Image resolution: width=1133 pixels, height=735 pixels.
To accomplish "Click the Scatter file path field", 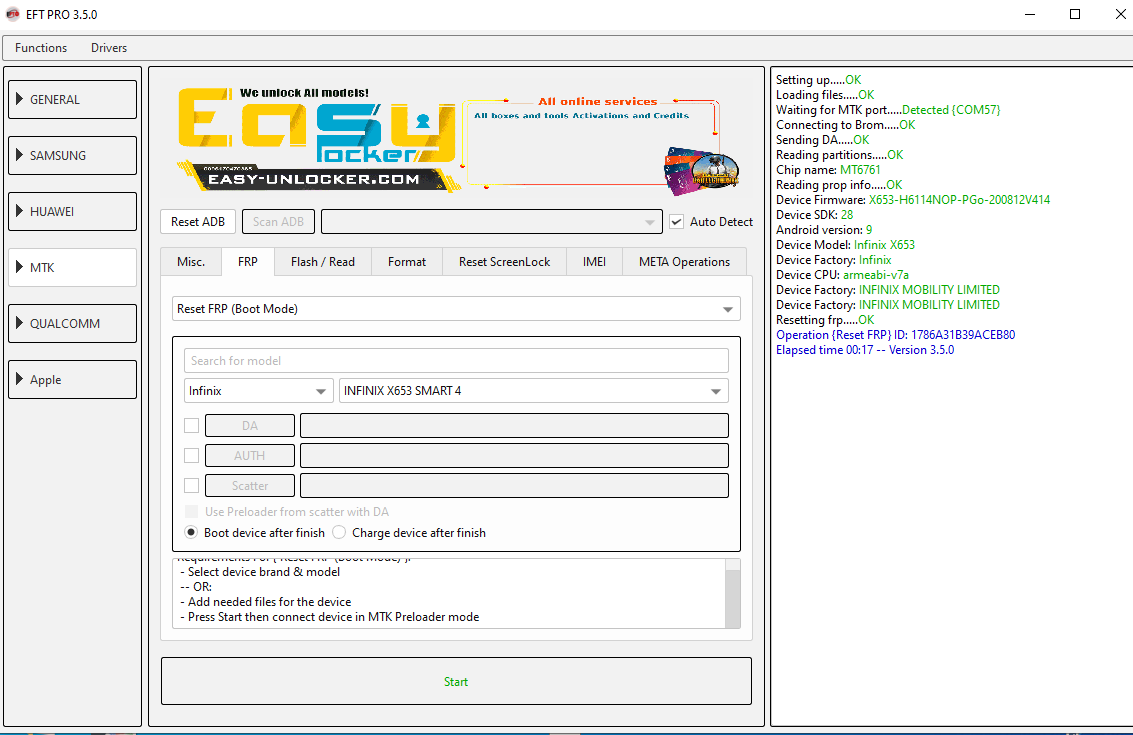I will click(514, 486).
